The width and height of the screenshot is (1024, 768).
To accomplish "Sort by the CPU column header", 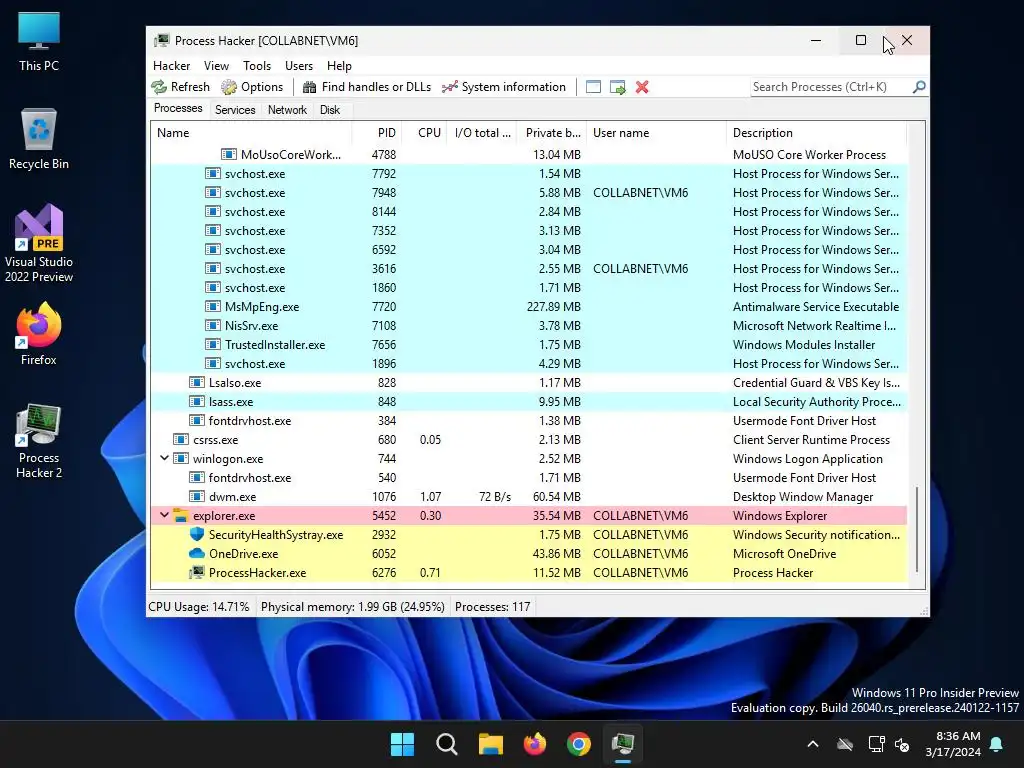I will click(x=424, y=133).
